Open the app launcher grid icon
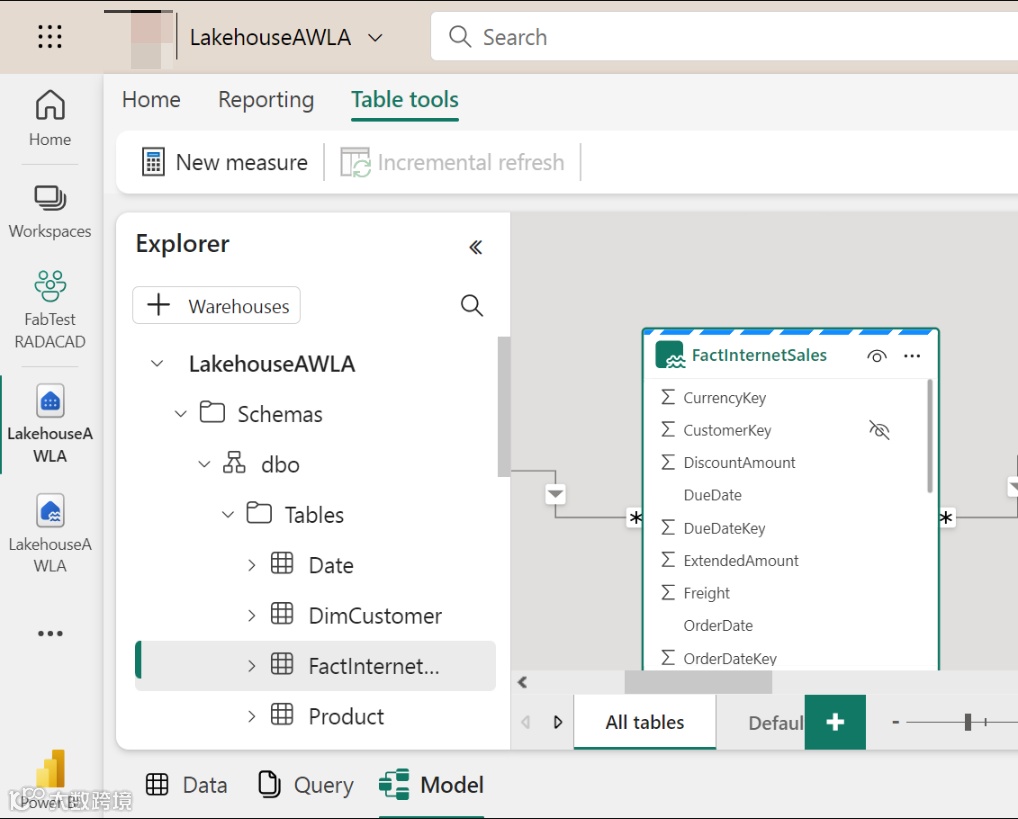The width and height of the screenshot is (1018, 819). click(x=50, y=36)
